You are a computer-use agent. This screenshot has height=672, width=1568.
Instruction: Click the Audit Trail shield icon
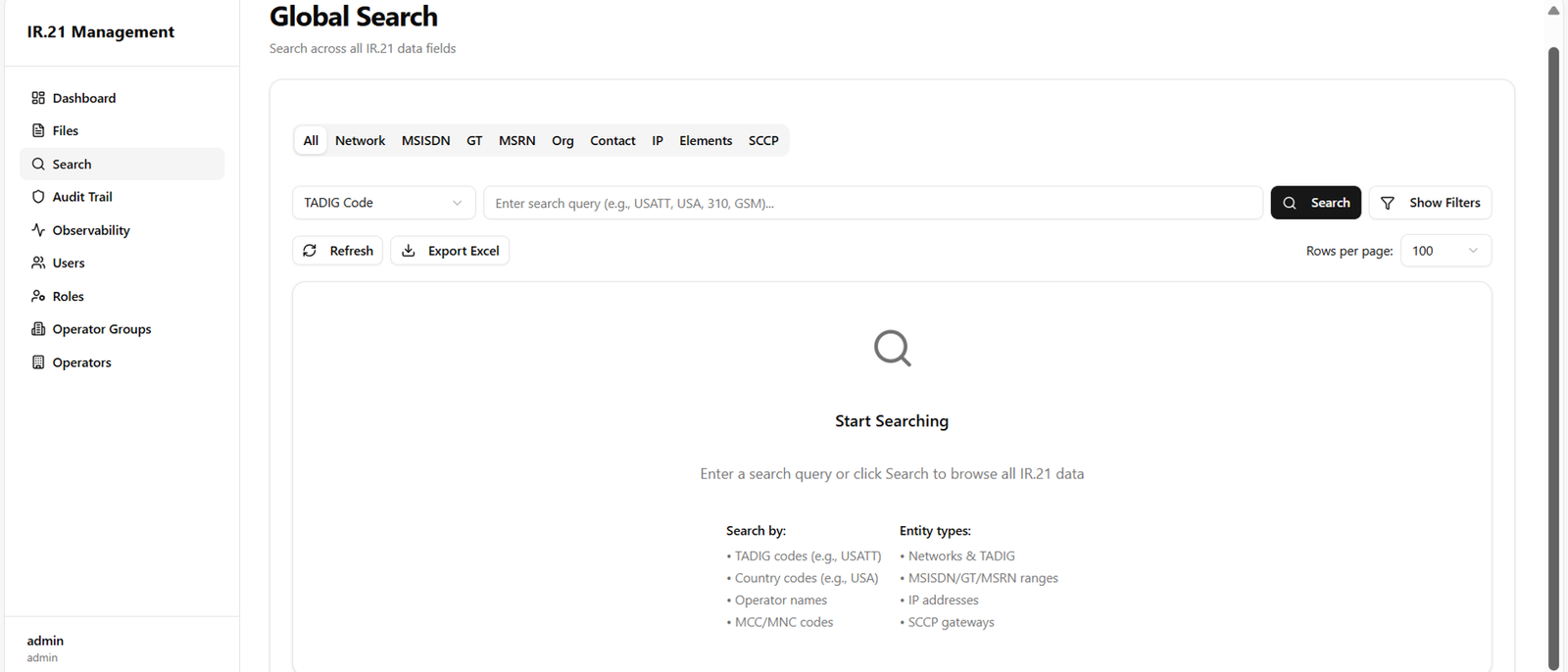pyautogui.click(x=38, y=197)
